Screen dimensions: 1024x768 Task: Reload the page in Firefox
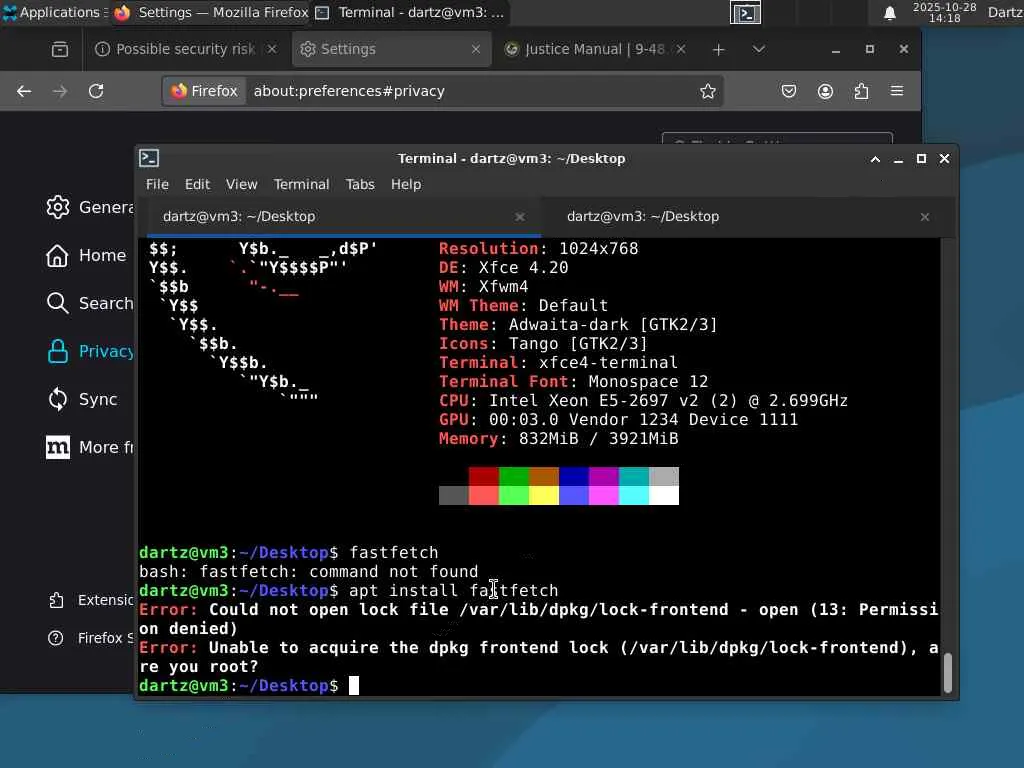(x=96, y=91)
